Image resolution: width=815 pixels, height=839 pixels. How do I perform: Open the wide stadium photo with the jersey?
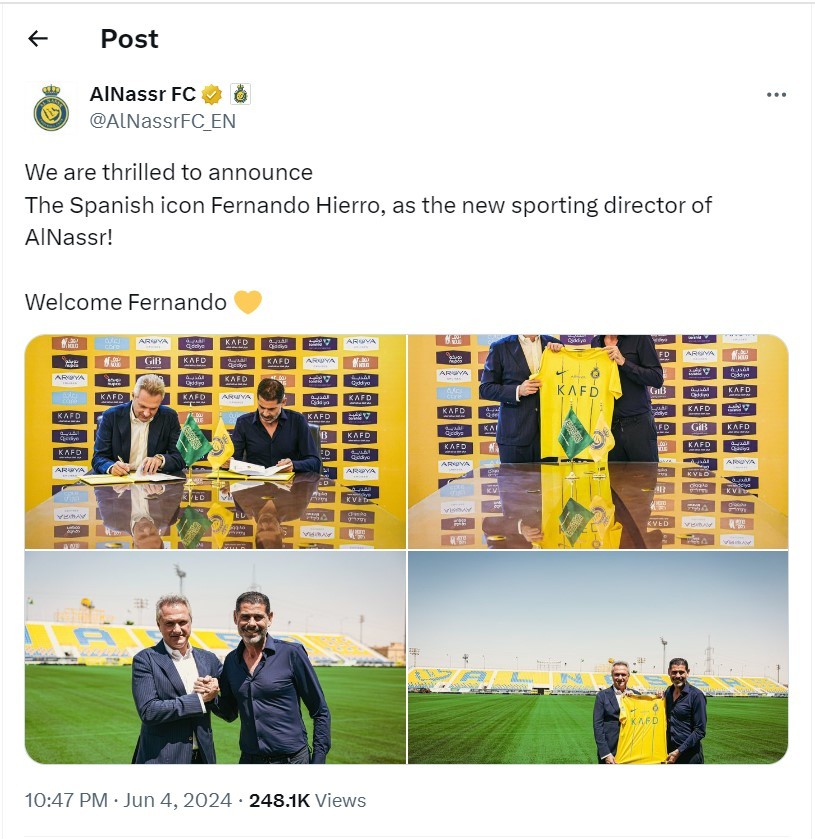pyautogui.click(x=598, y=657)
